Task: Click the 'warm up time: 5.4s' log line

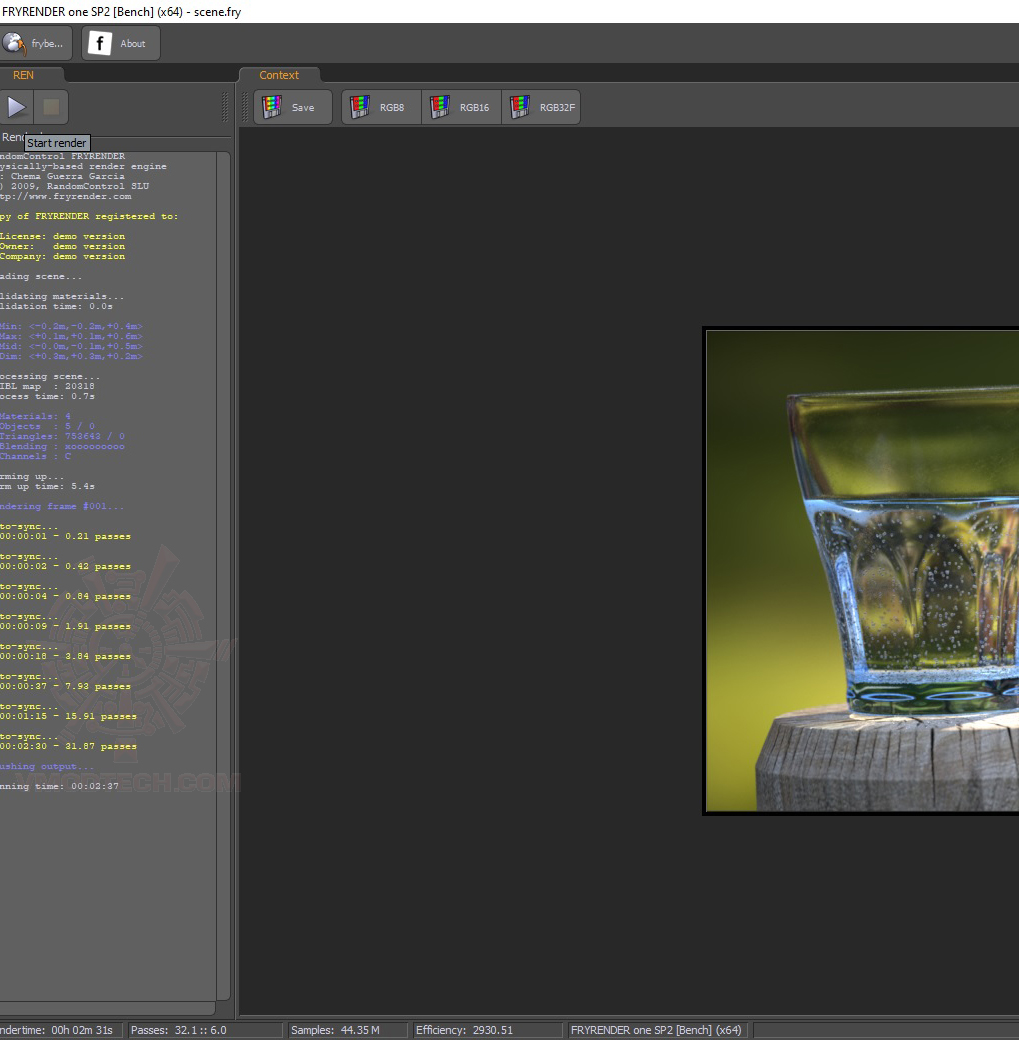Action: (47, 486)
